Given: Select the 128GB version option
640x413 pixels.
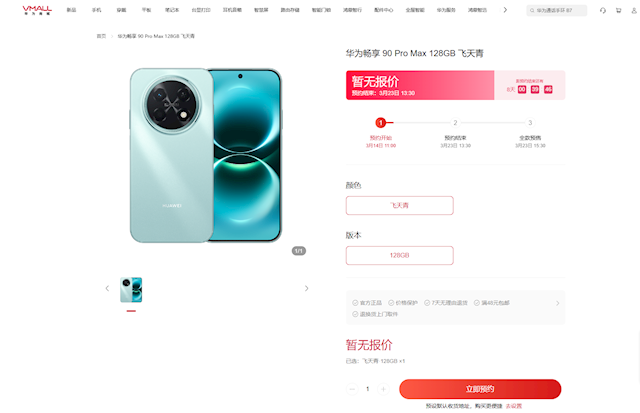Looking at the screenshot, I should (400, 255).
